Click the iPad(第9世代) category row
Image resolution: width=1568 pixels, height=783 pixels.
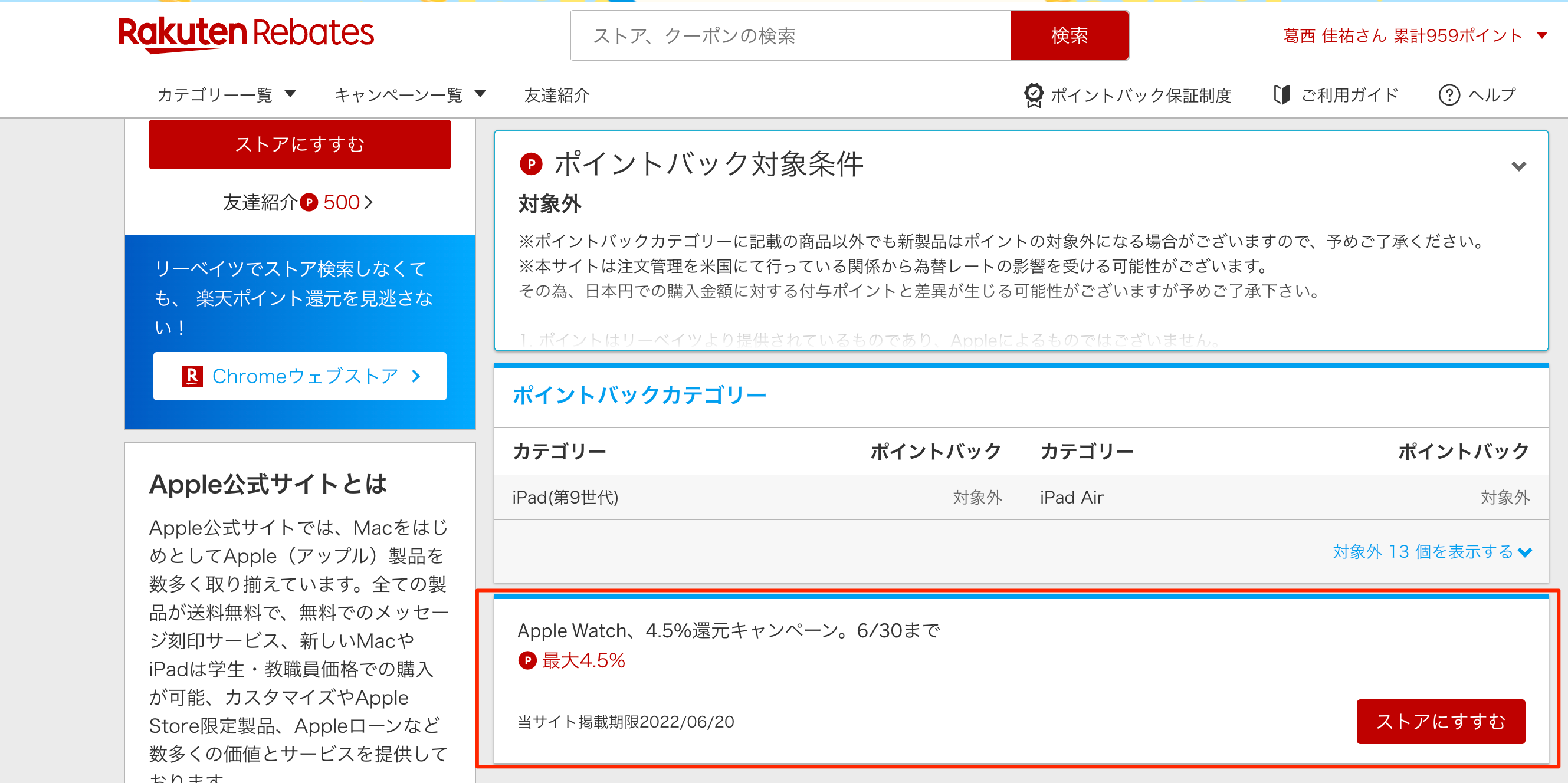click(757, 497)
